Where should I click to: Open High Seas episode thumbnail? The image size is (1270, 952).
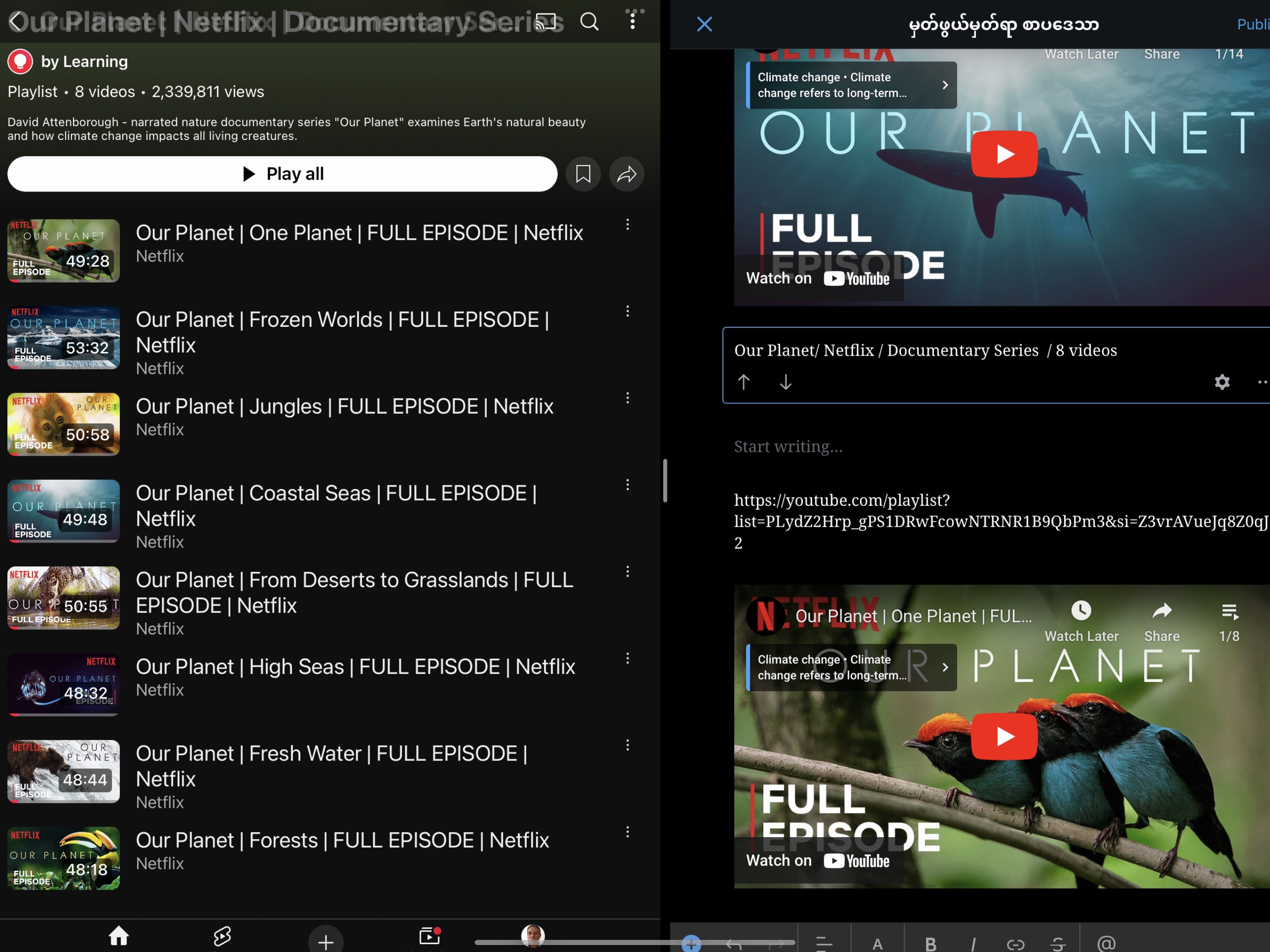(x=64, y=684)
